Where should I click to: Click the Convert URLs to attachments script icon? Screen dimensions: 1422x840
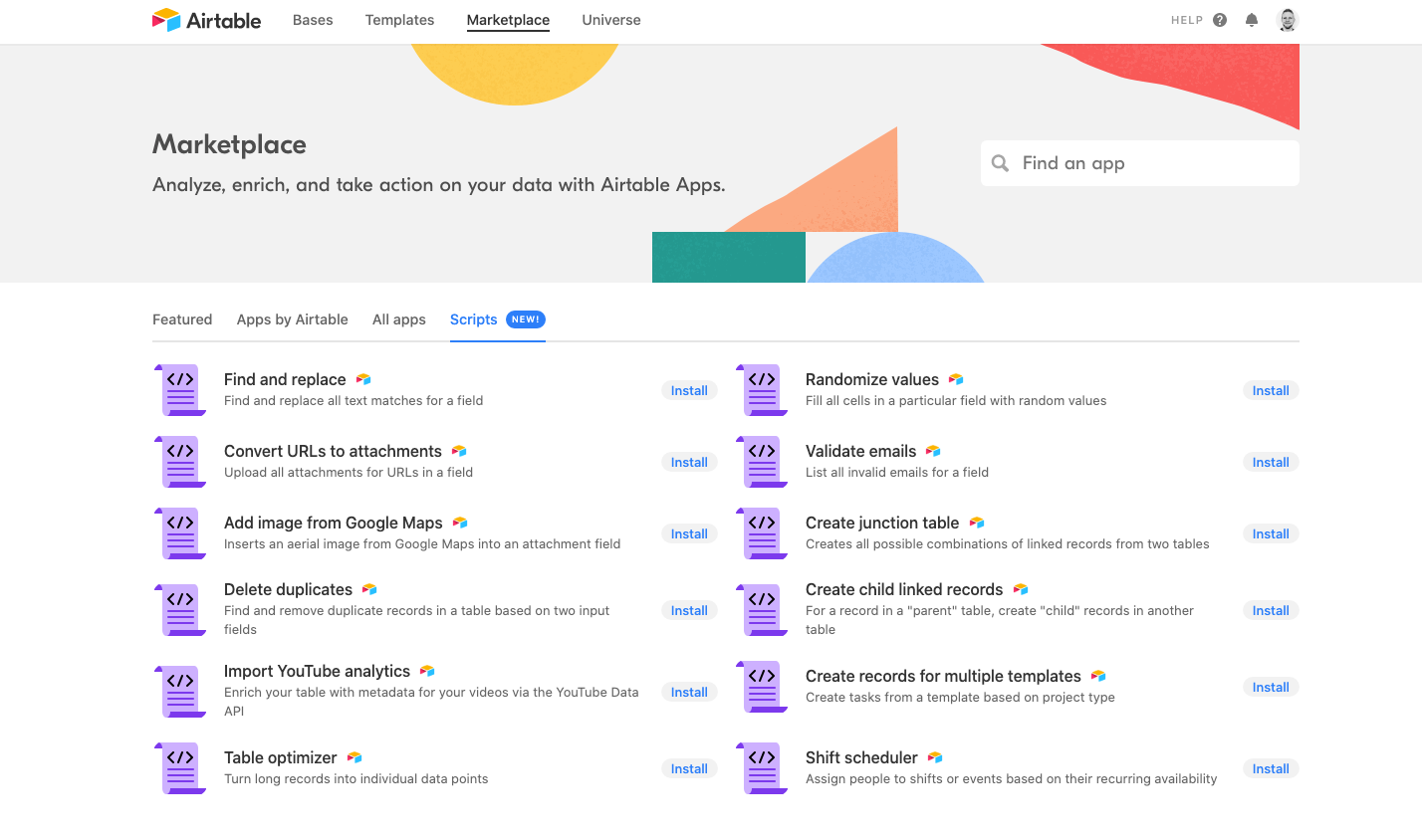180,462
